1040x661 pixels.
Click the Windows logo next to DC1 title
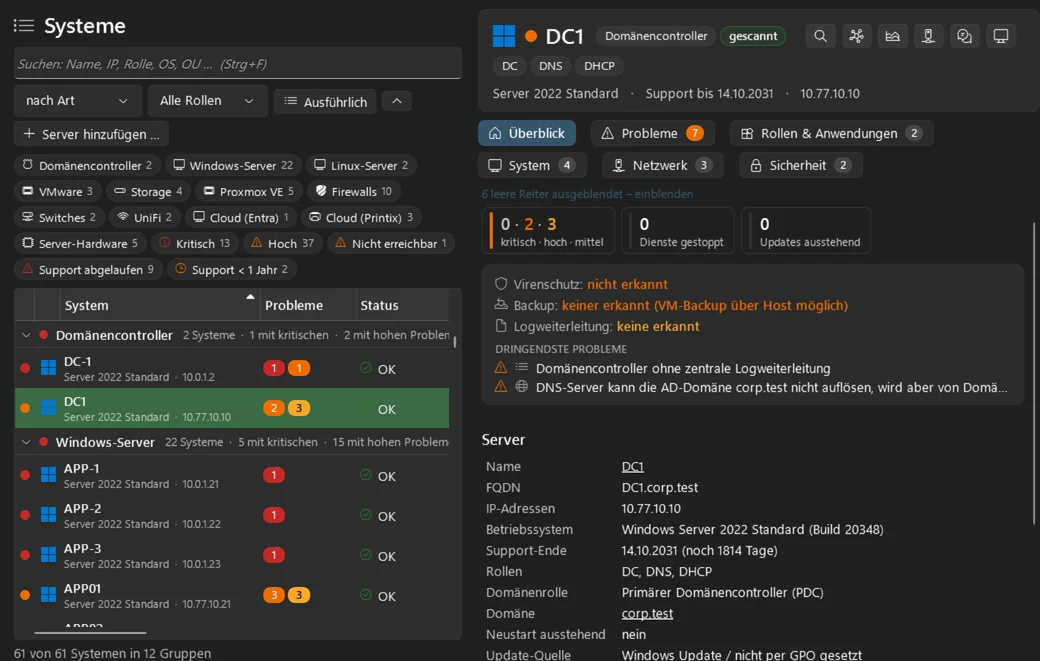504,36
